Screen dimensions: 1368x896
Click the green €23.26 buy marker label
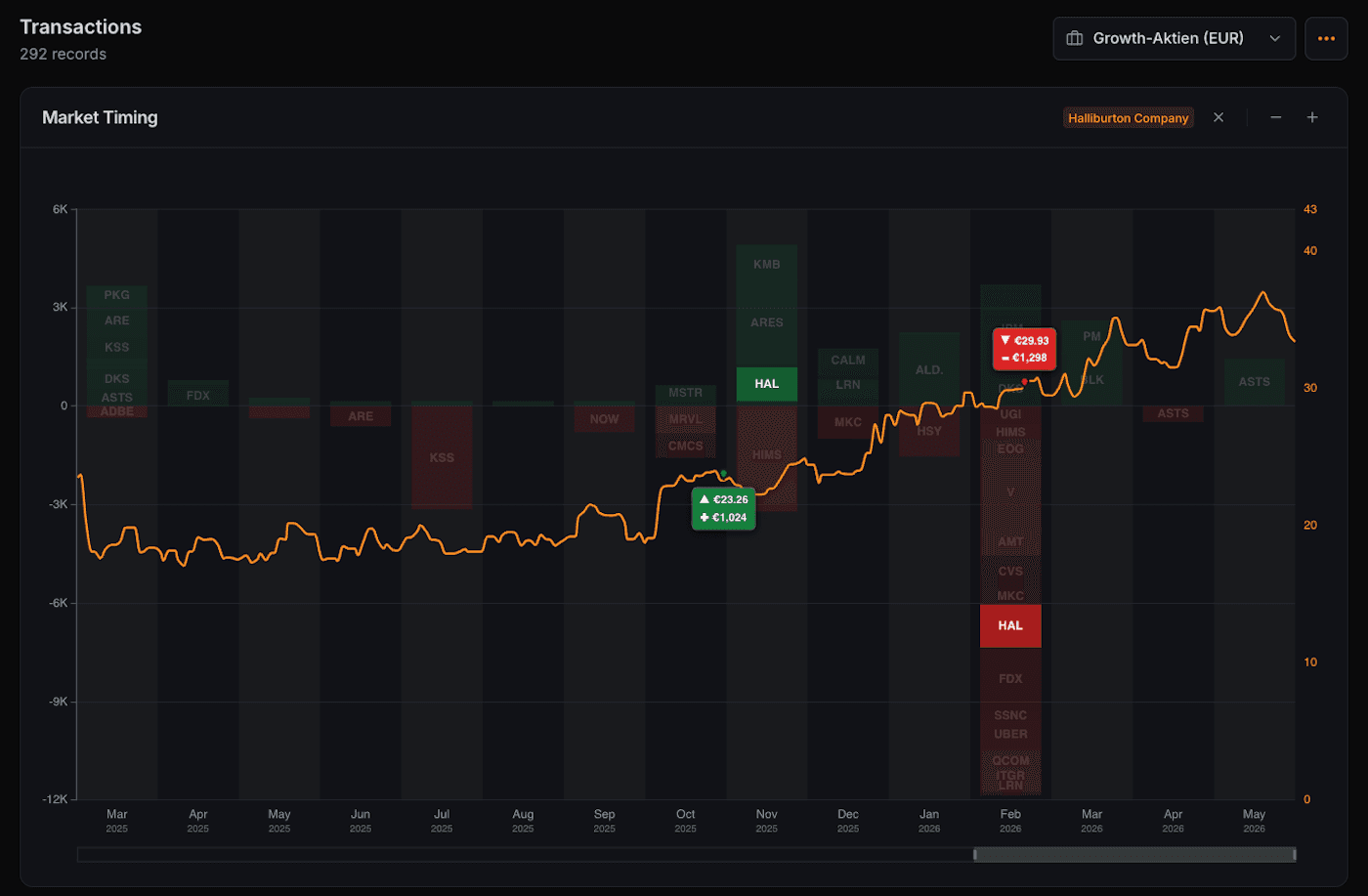click(x=724, y=509)
